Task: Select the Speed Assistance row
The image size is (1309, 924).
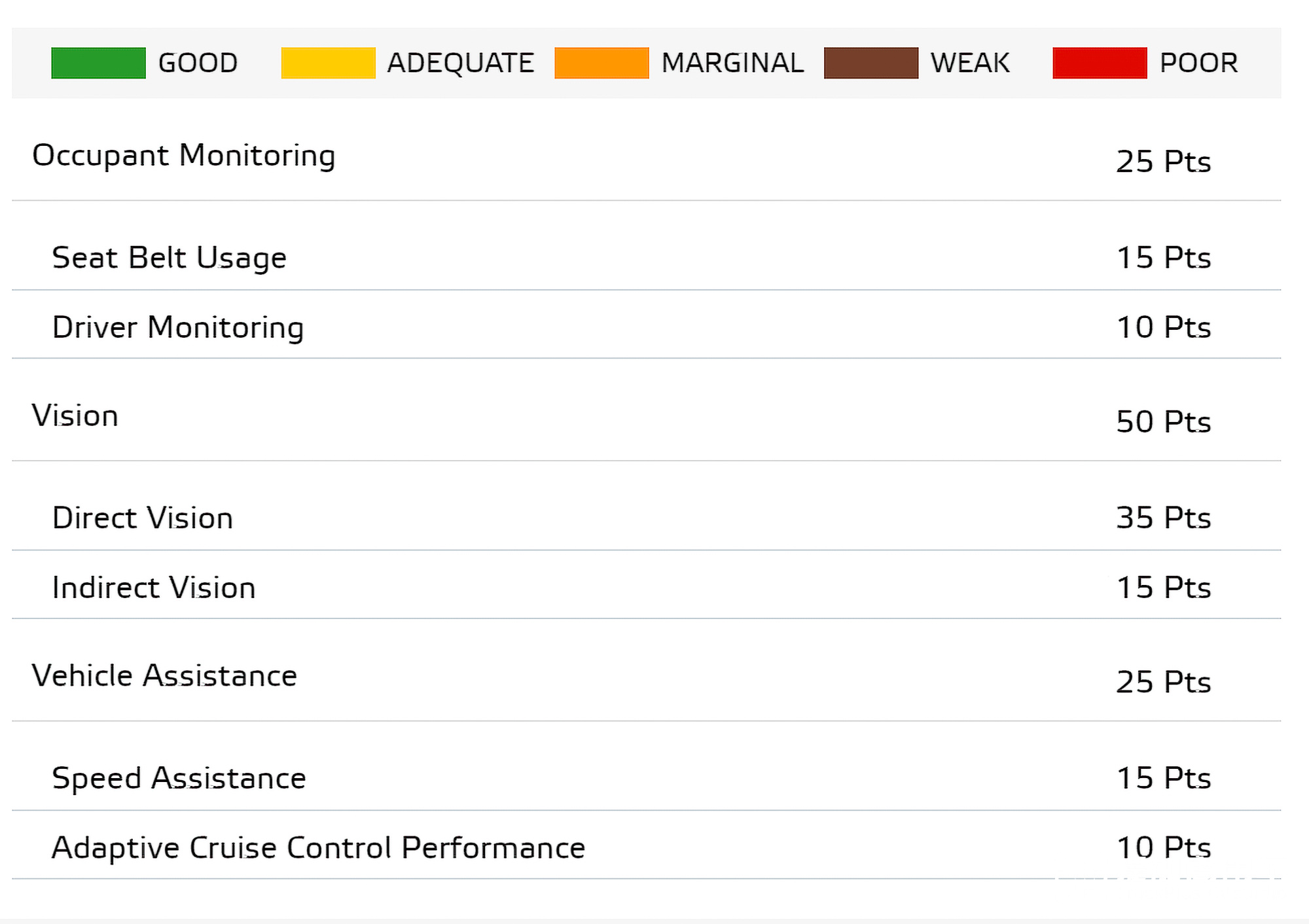Action: click(x=179, y=778)
